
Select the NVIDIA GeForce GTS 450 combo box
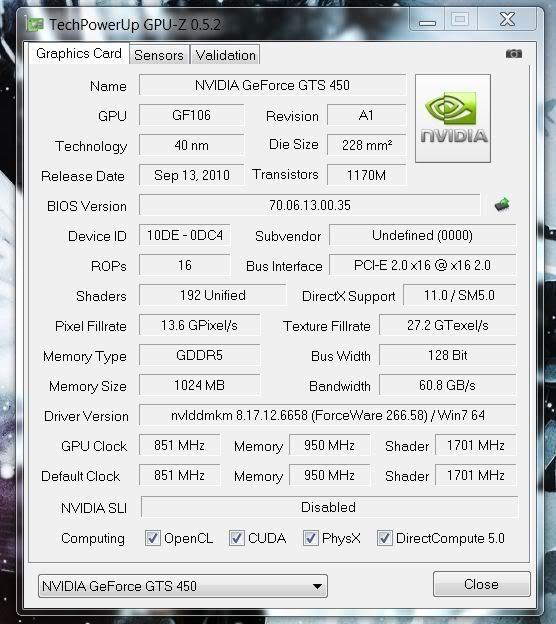click(x=183, y=586)
